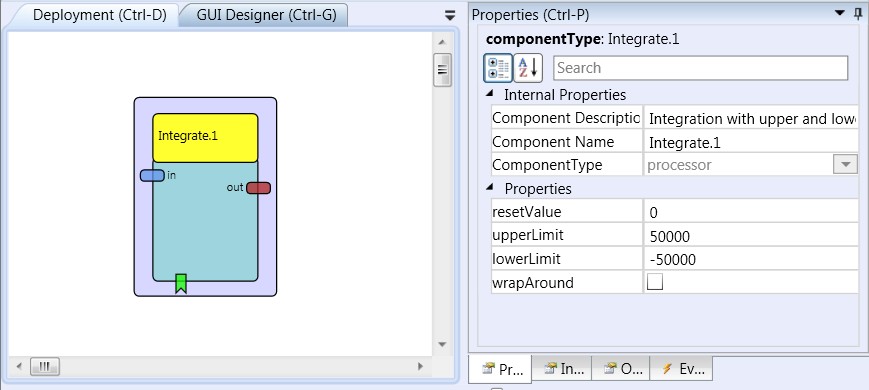Click the Component Name value Integrate.1
This screenshot has height=390, width=869.
[751, 142]
